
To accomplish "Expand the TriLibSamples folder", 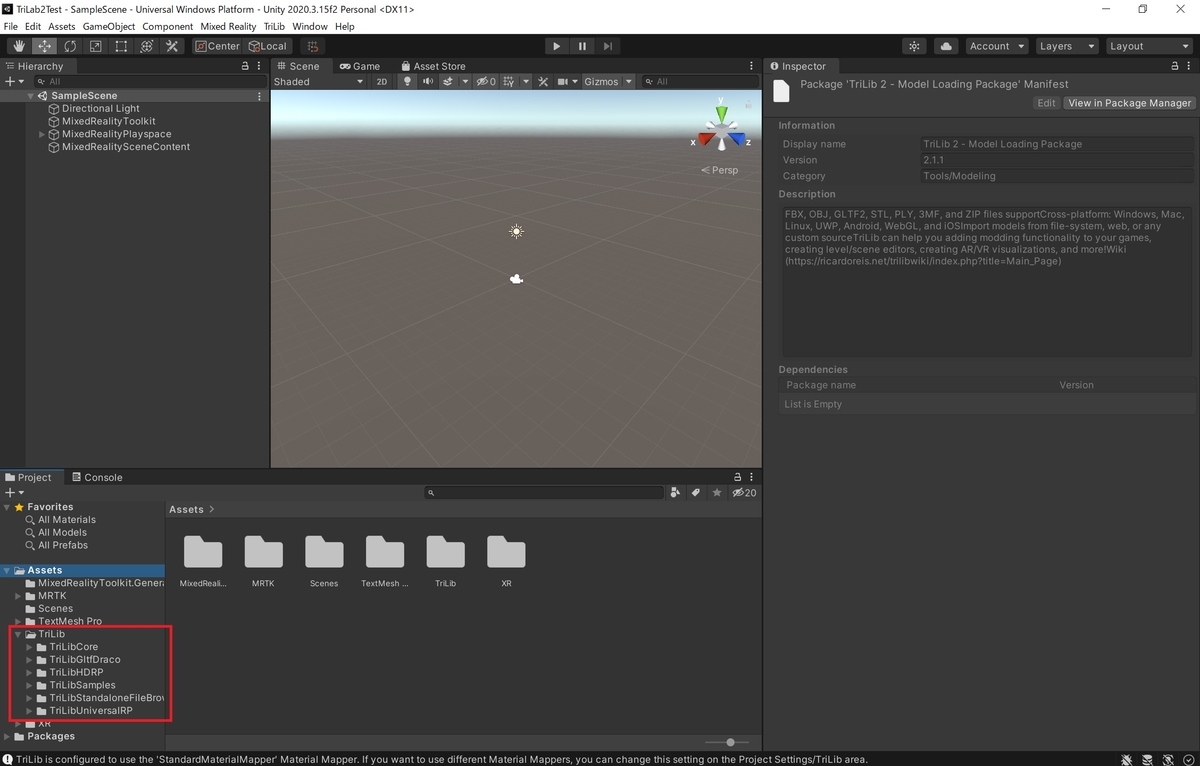I will point(30,685).
